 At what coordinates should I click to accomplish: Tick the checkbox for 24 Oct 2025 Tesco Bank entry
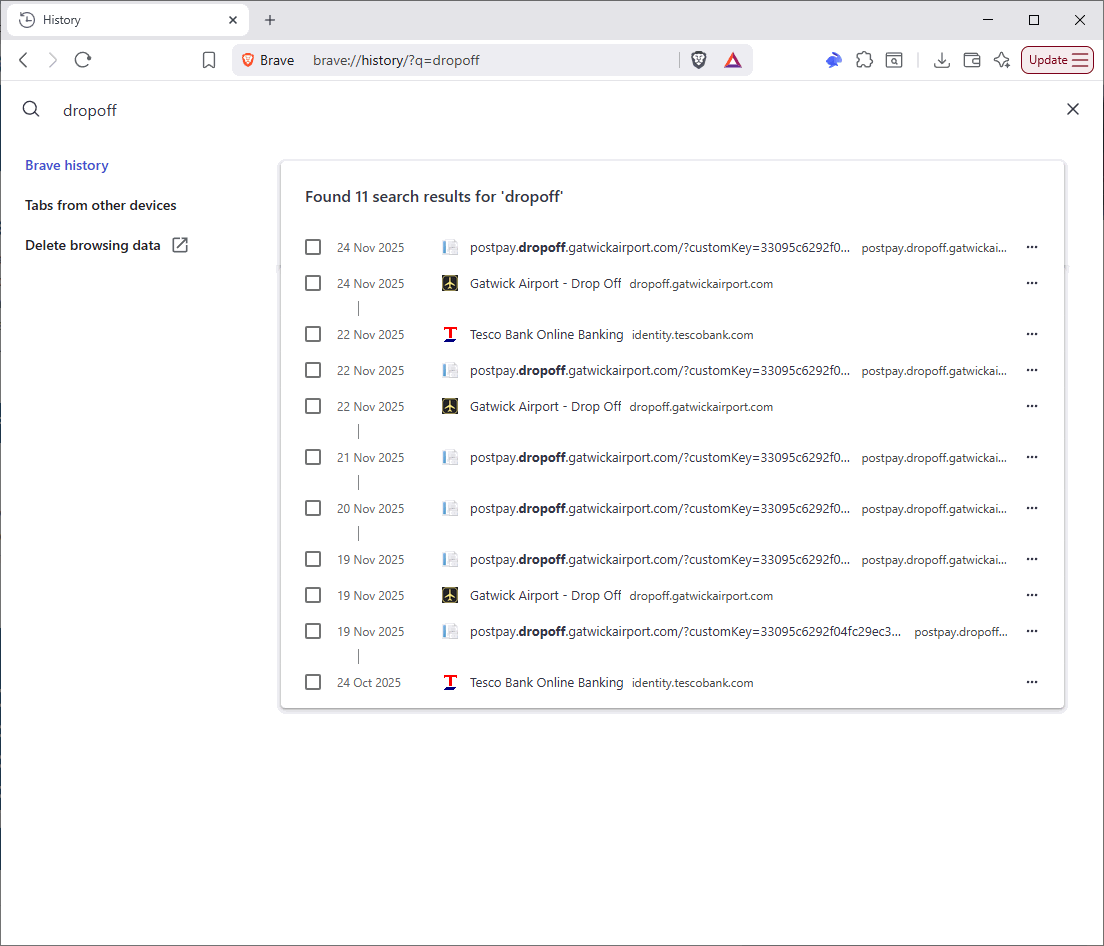313,682
